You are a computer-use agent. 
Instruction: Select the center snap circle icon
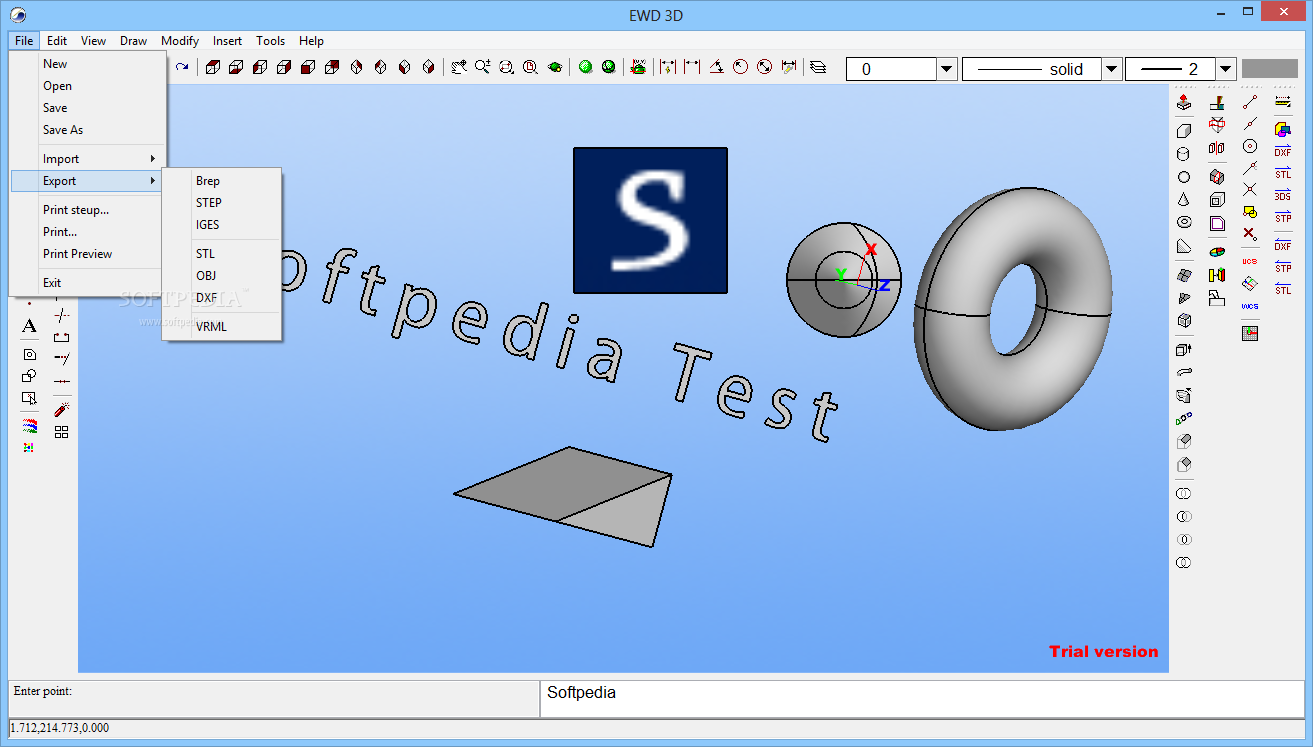click(x=1250, y=146)
